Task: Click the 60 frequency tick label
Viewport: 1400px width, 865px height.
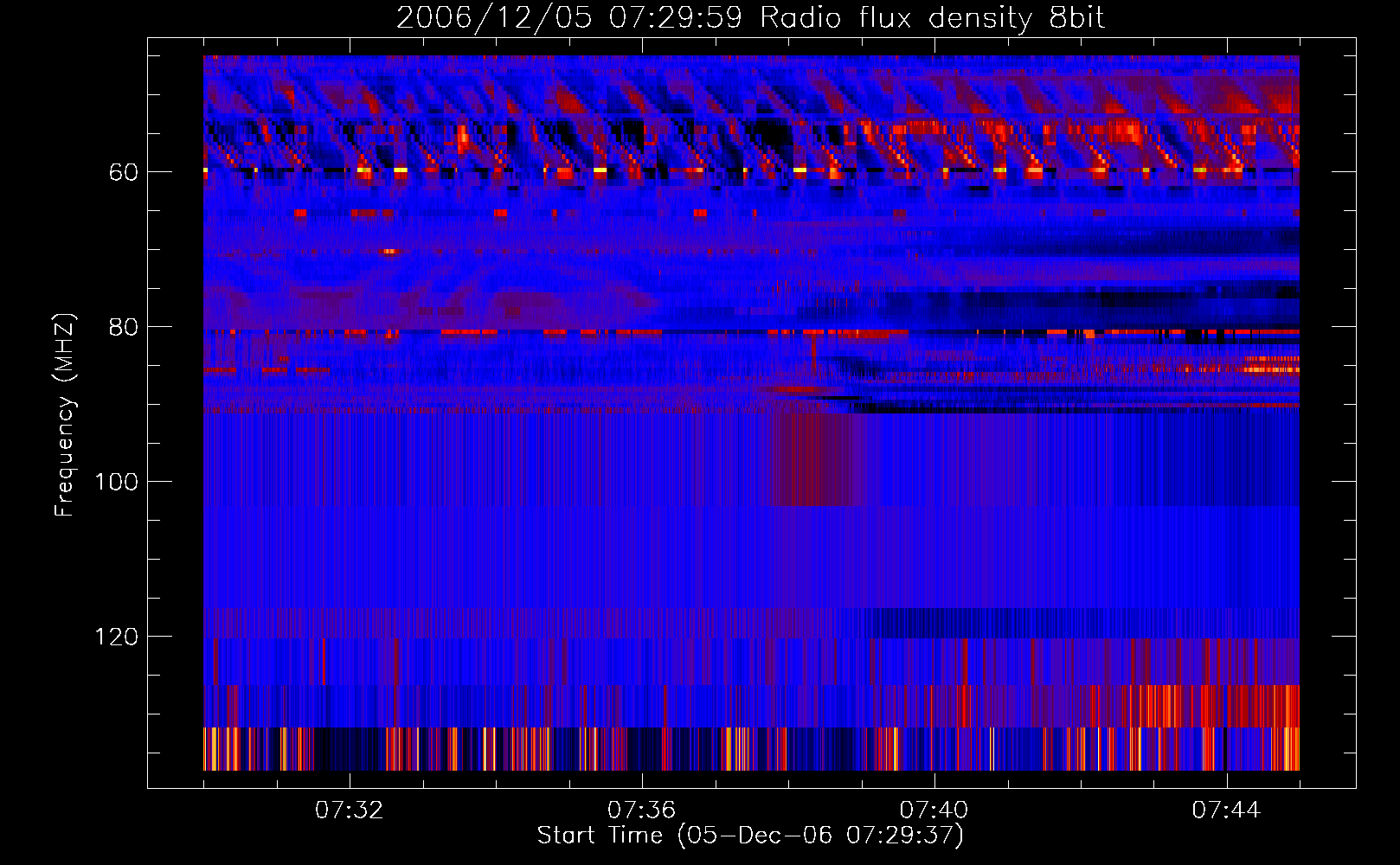Action: 124,172
